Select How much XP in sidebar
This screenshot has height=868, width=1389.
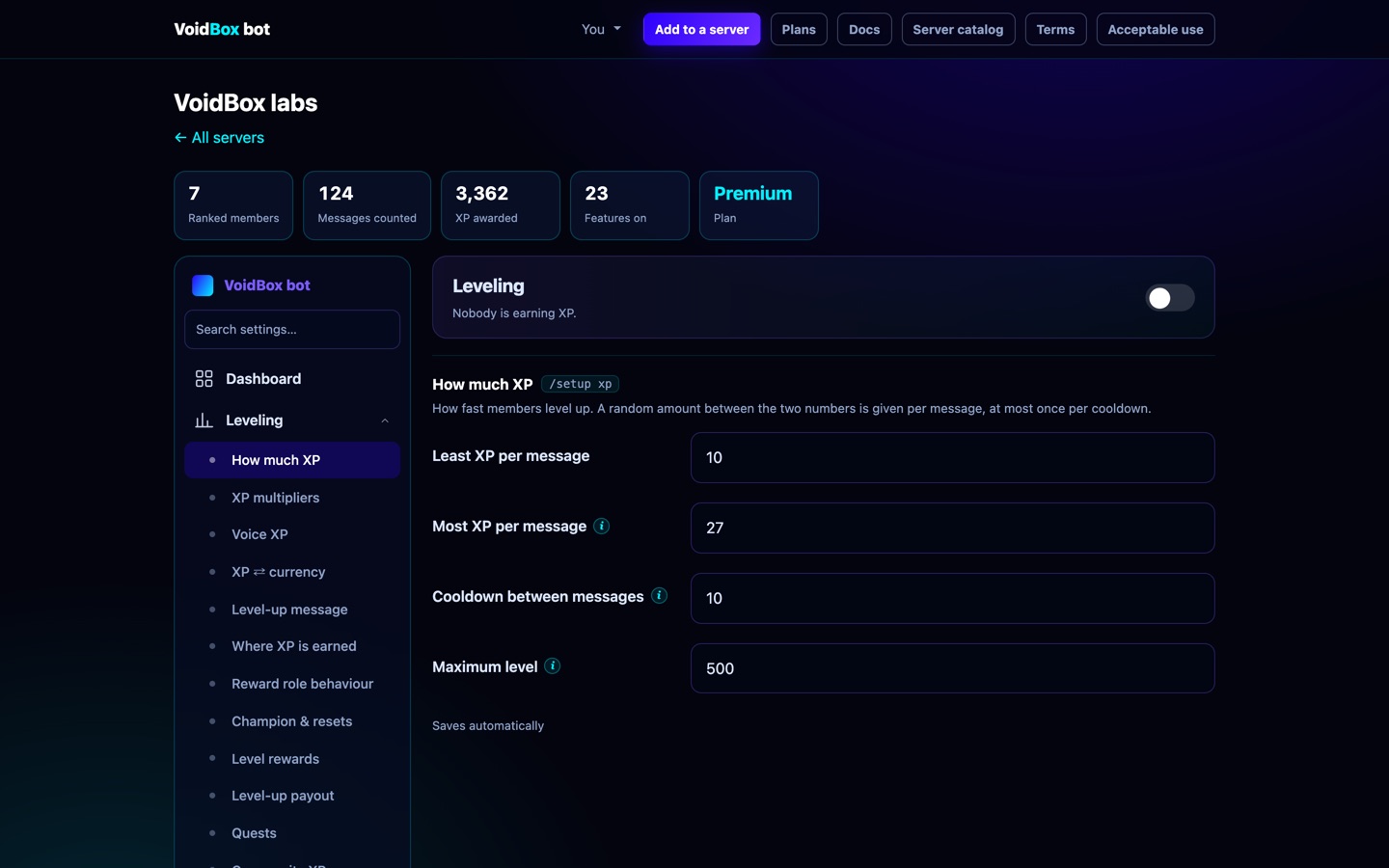[292, 460]
